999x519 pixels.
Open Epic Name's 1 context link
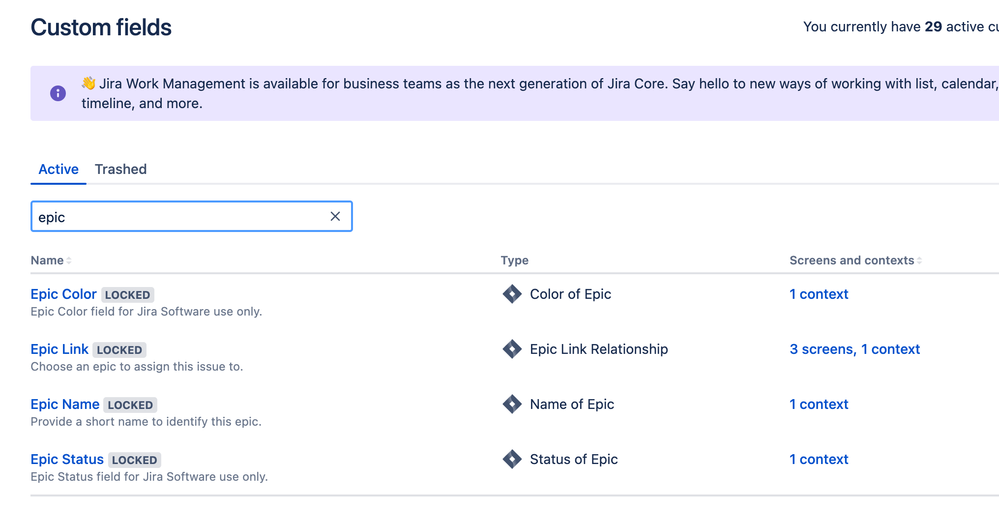[x=819, y=404]
